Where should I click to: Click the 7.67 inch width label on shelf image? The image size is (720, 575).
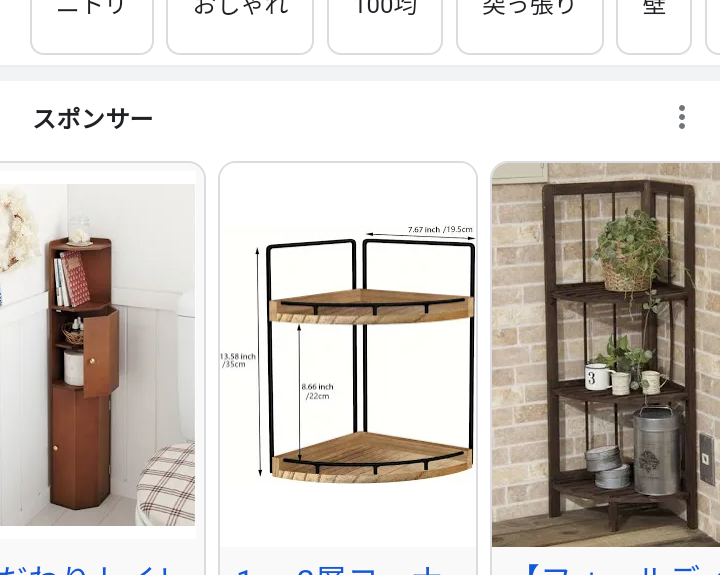440,229
